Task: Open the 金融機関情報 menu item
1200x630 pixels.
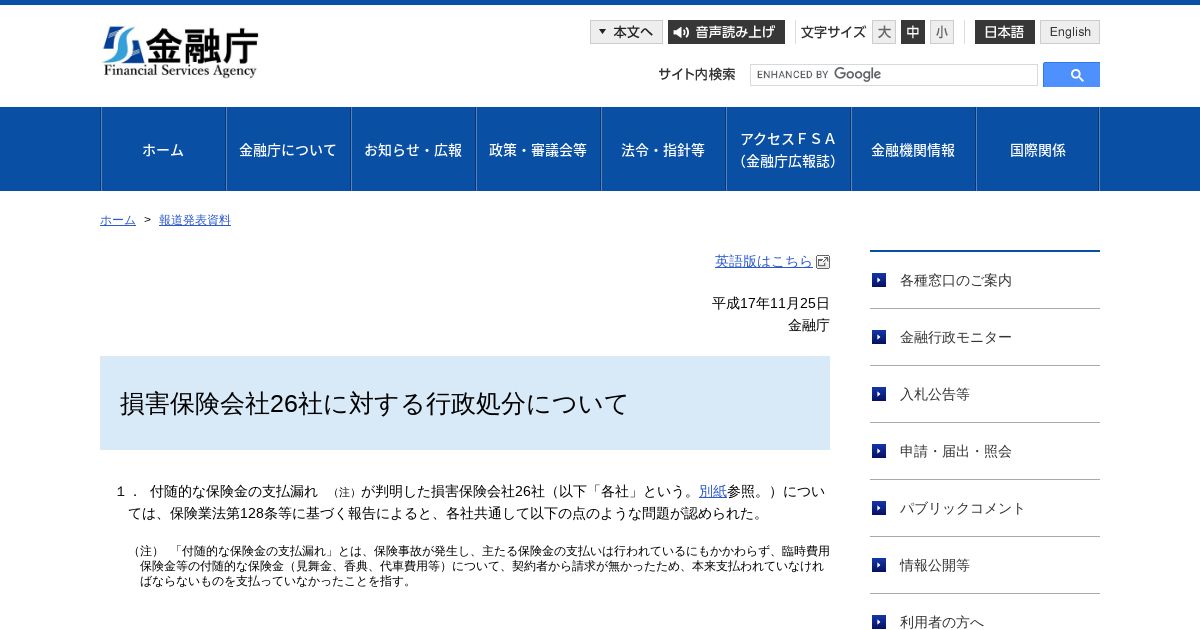Action: coord(914,149)
